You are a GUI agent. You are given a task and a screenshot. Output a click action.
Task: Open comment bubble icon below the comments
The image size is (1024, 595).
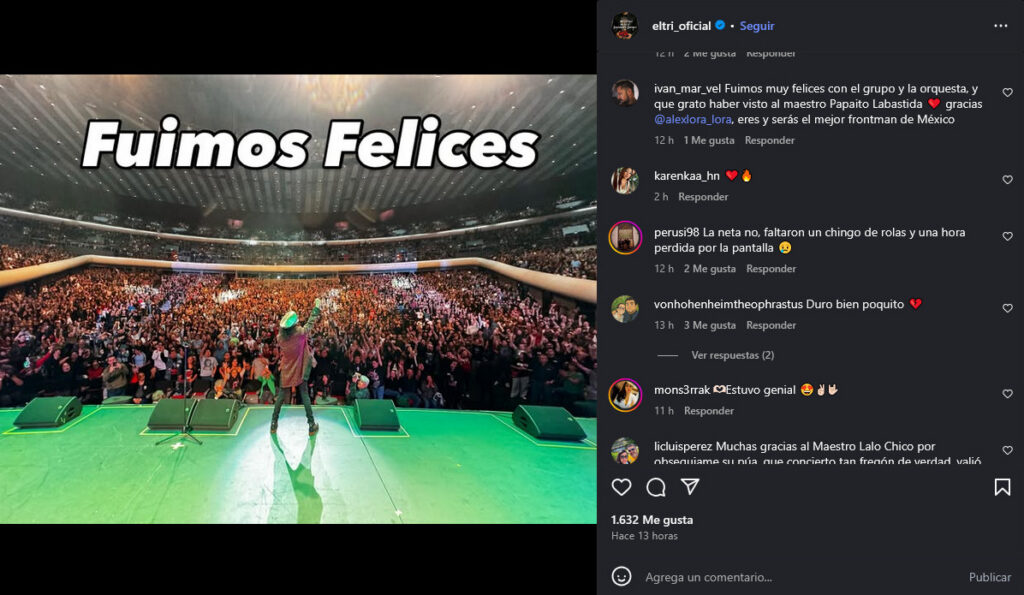tap(656, 487)
